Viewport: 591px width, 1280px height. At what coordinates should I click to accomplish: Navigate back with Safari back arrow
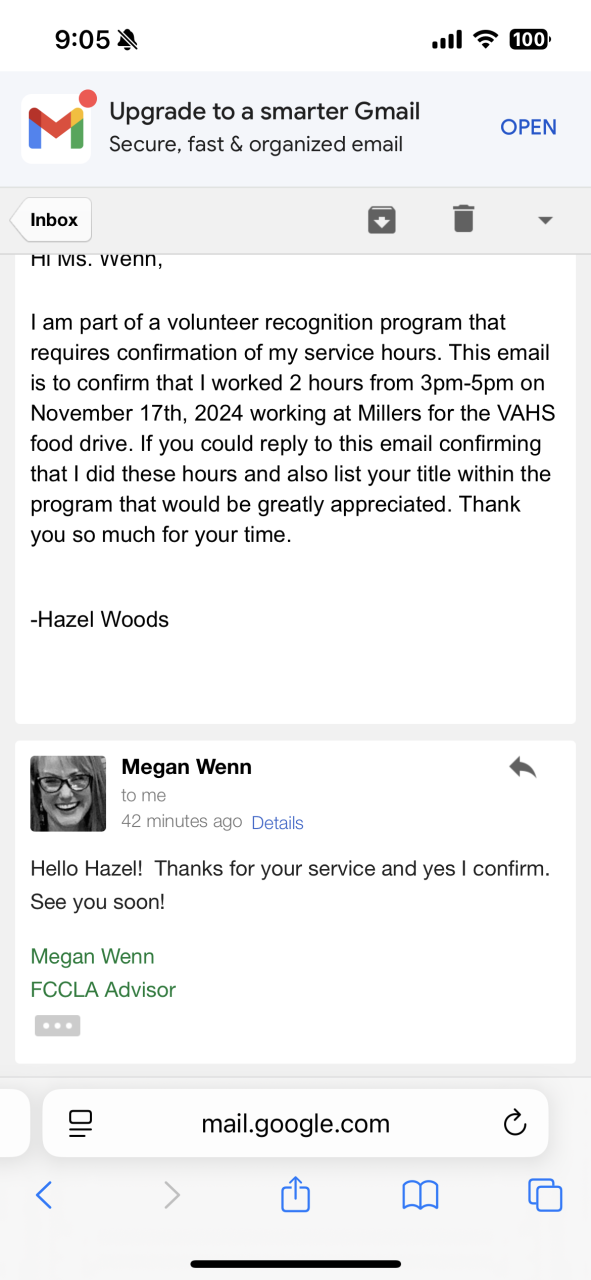coord(44,1194)
